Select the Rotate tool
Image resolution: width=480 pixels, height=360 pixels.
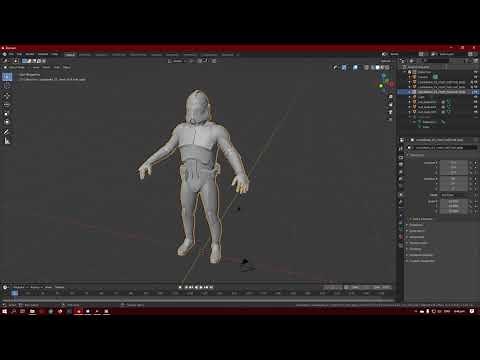pos(7,105)
